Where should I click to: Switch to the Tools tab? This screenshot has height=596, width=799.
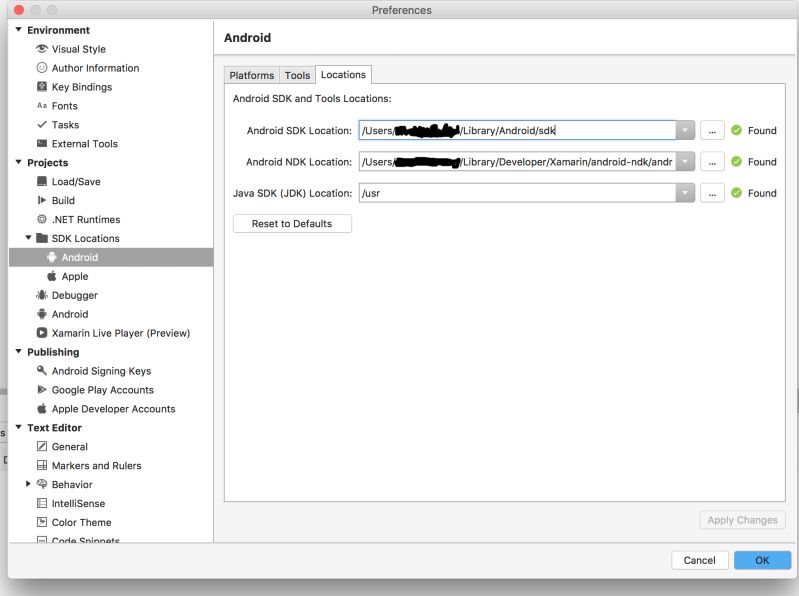pos(298,75)
